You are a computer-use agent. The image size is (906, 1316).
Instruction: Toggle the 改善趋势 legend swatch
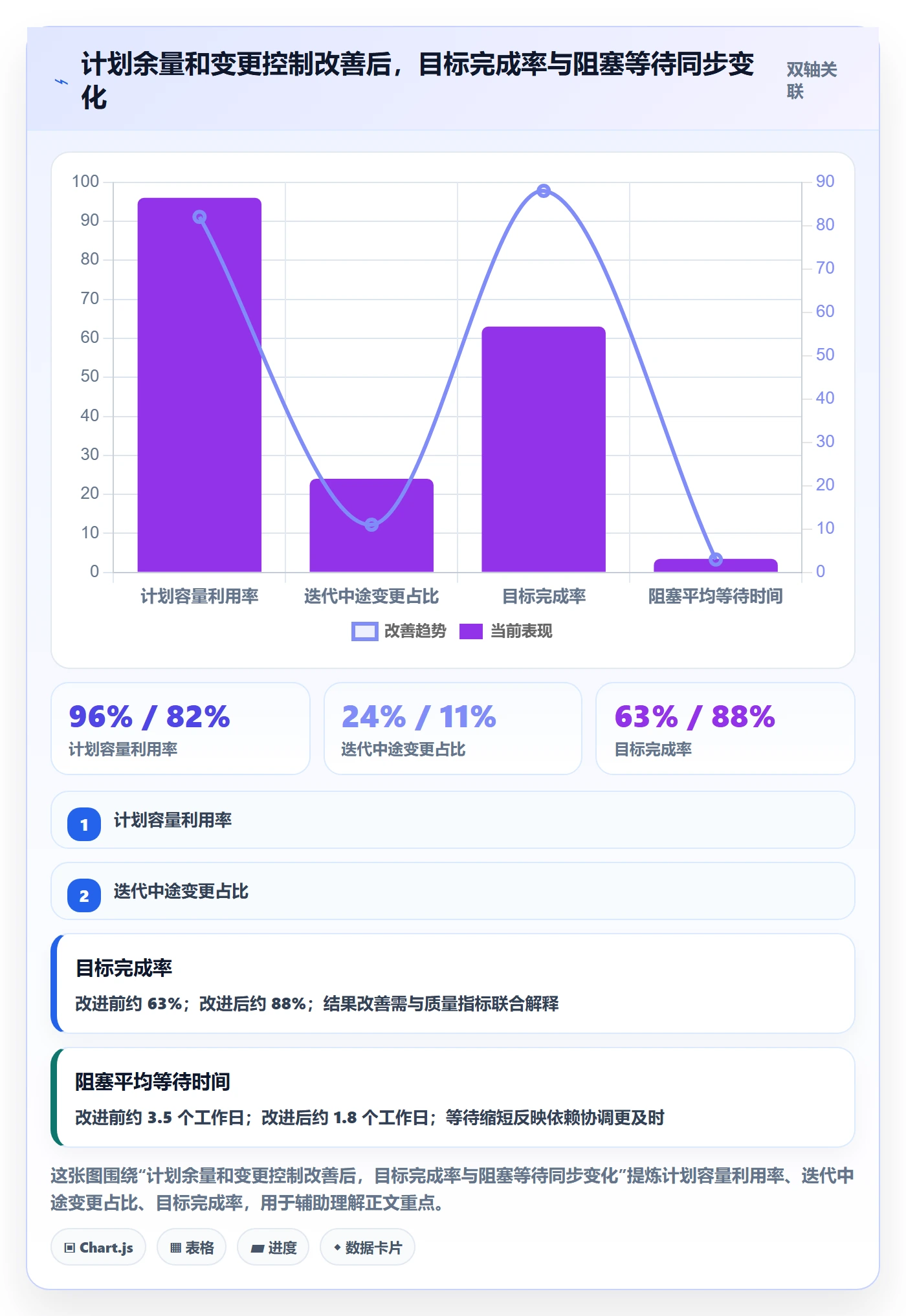(x=364, y=631)
